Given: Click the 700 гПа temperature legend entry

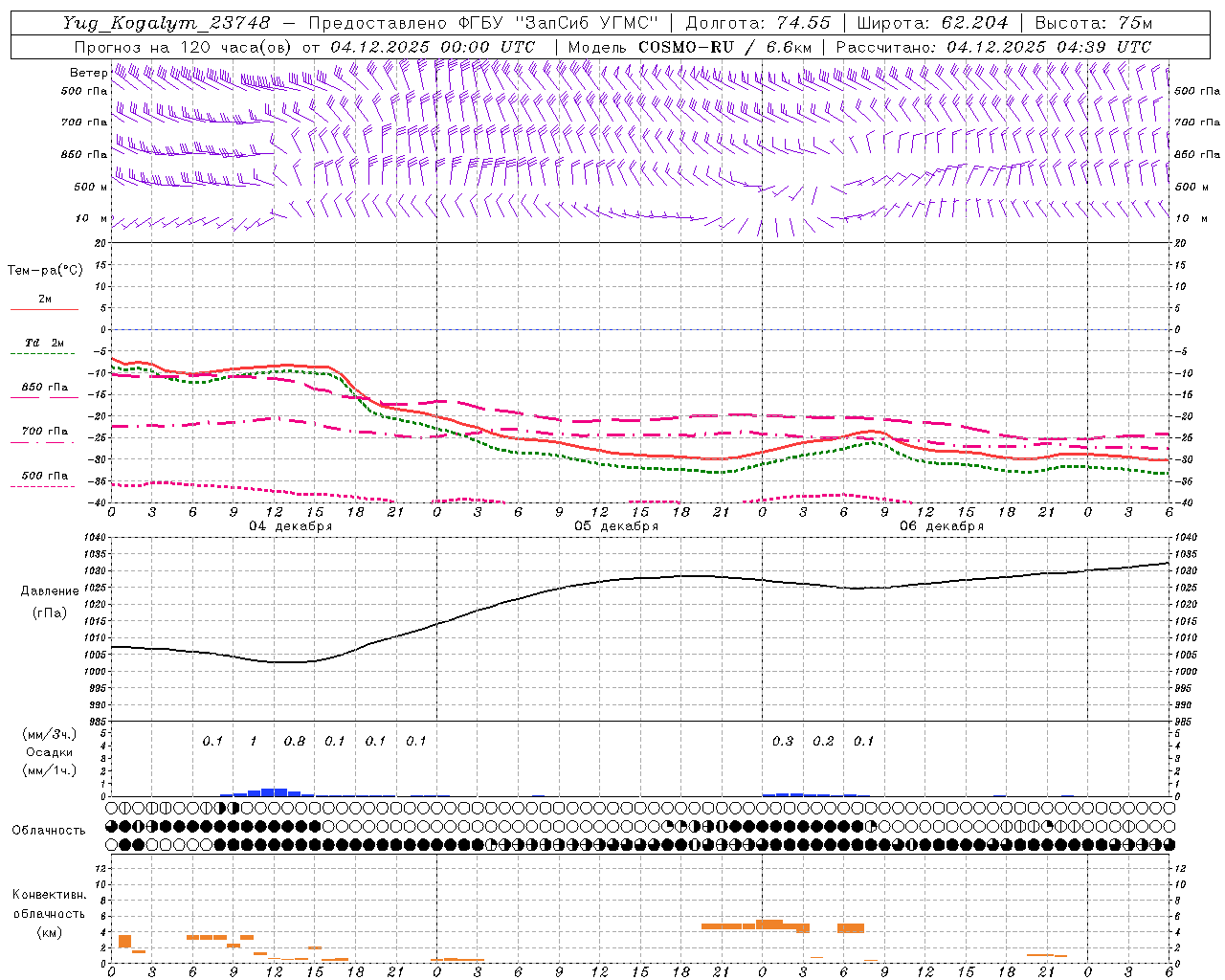Looking at the screenshot, I should coord(45,432).
